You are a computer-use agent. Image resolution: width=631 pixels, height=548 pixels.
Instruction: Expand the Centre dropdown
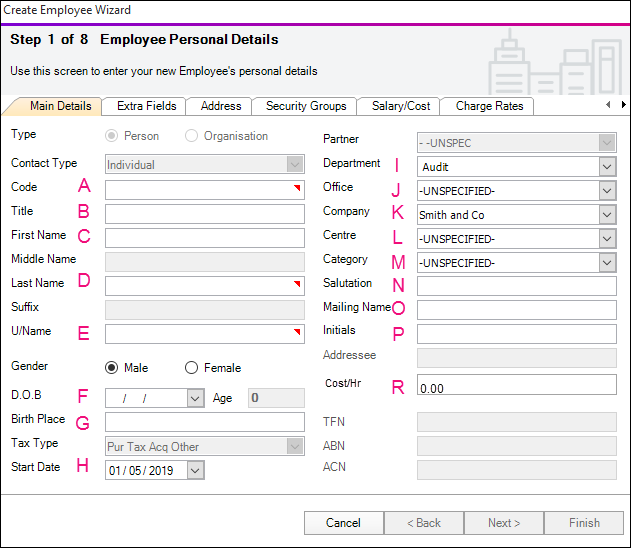606,239
